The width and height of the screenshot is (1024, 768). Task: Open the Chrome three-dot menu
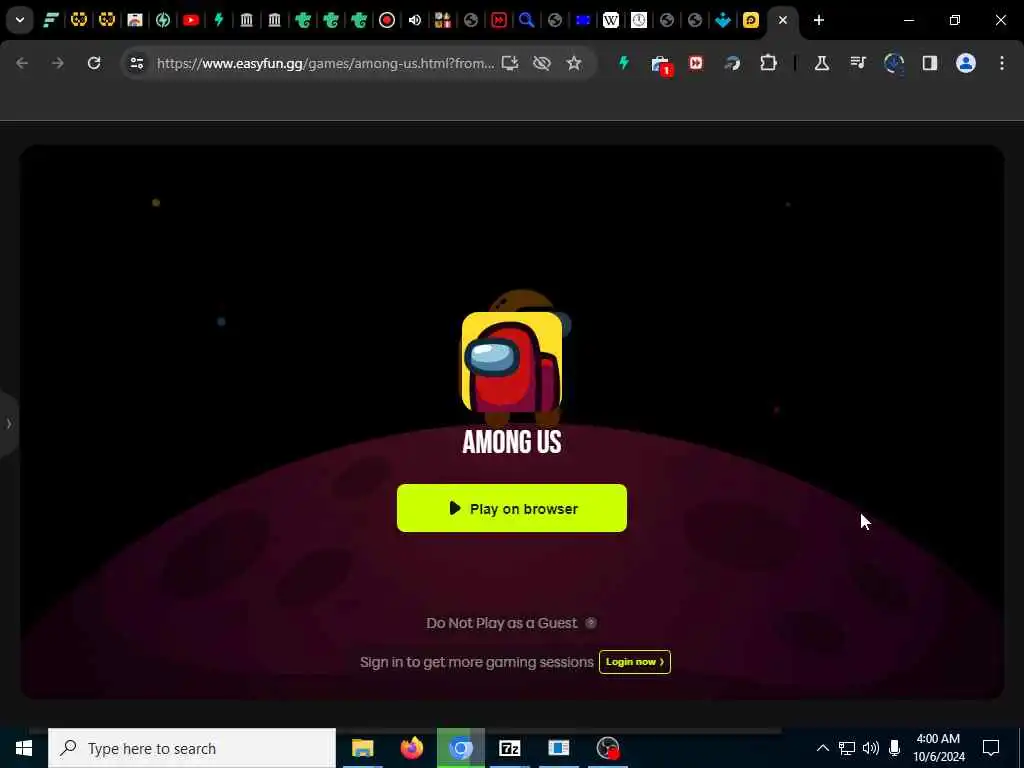(1002, 63)
